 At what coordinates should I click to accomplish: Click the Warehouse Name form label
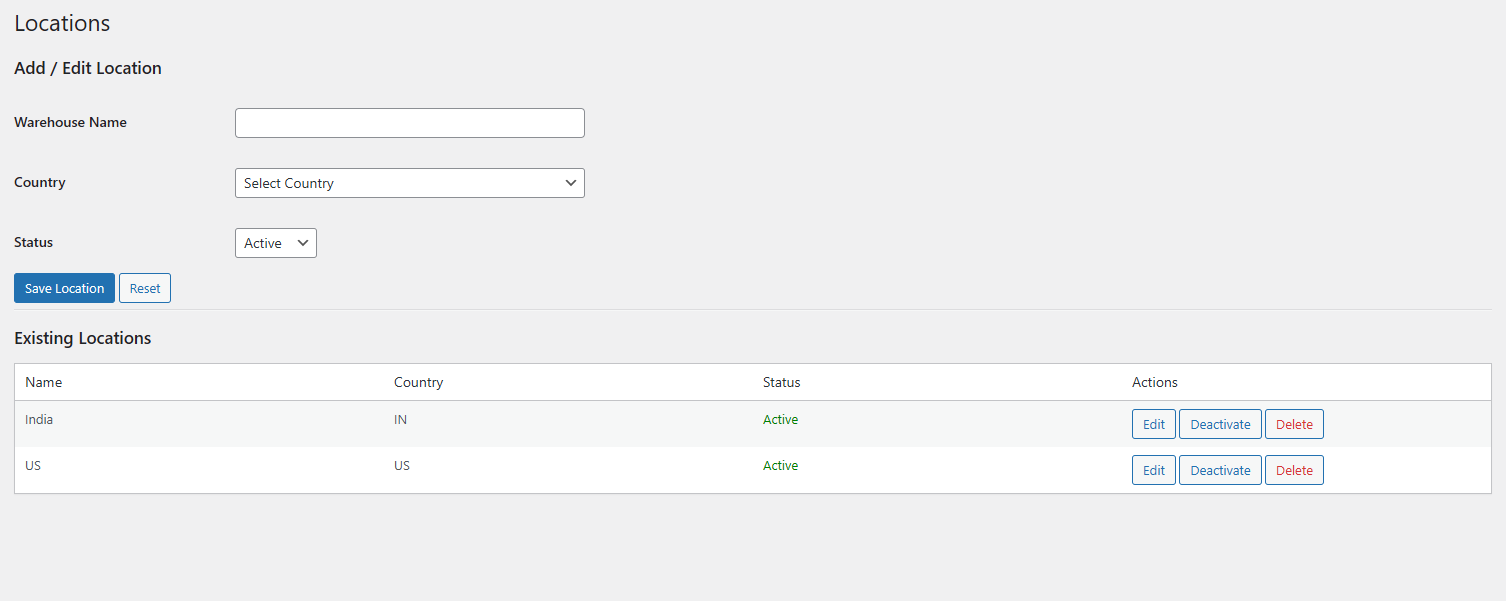pyautogui.click(x=70, y=122)
